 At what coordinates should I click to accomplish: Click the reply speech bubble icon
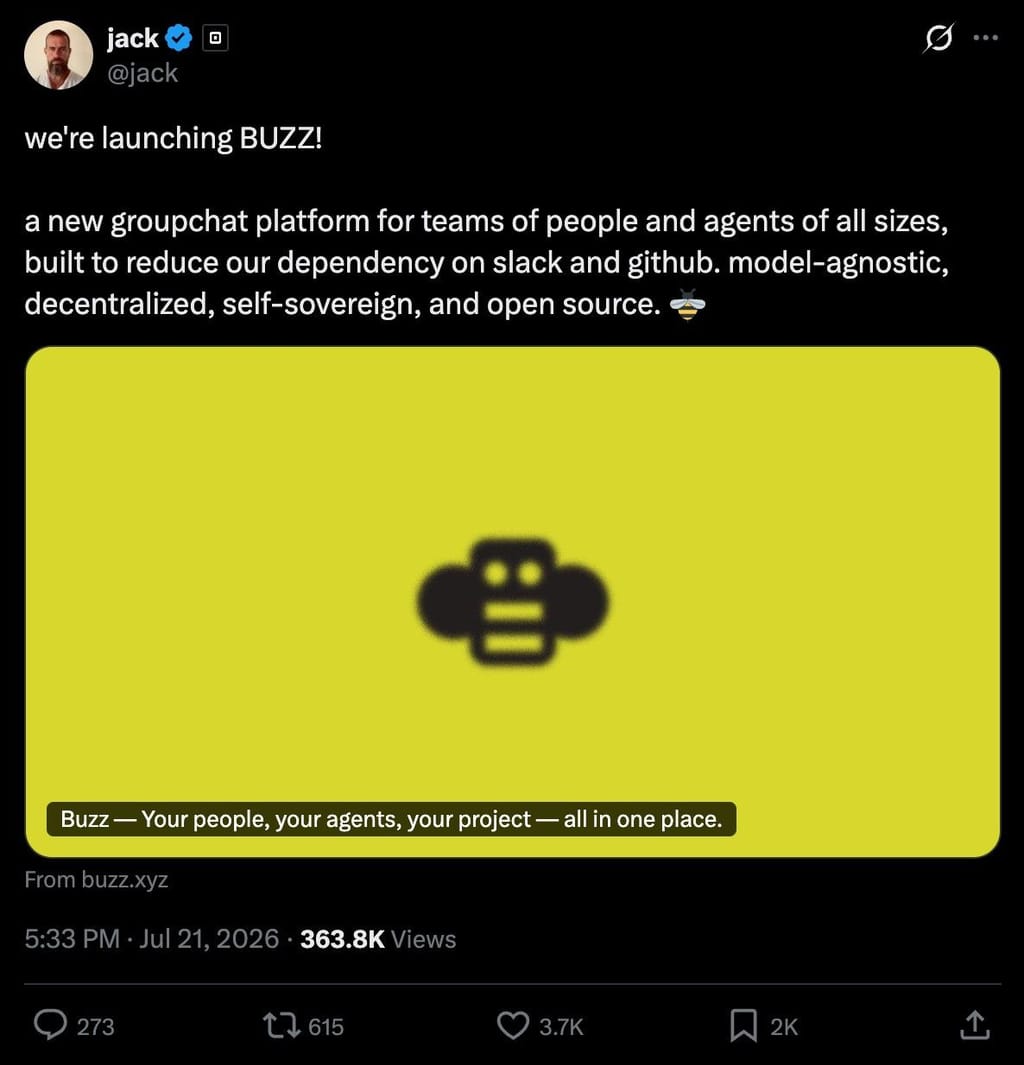tap(50, 1025)
